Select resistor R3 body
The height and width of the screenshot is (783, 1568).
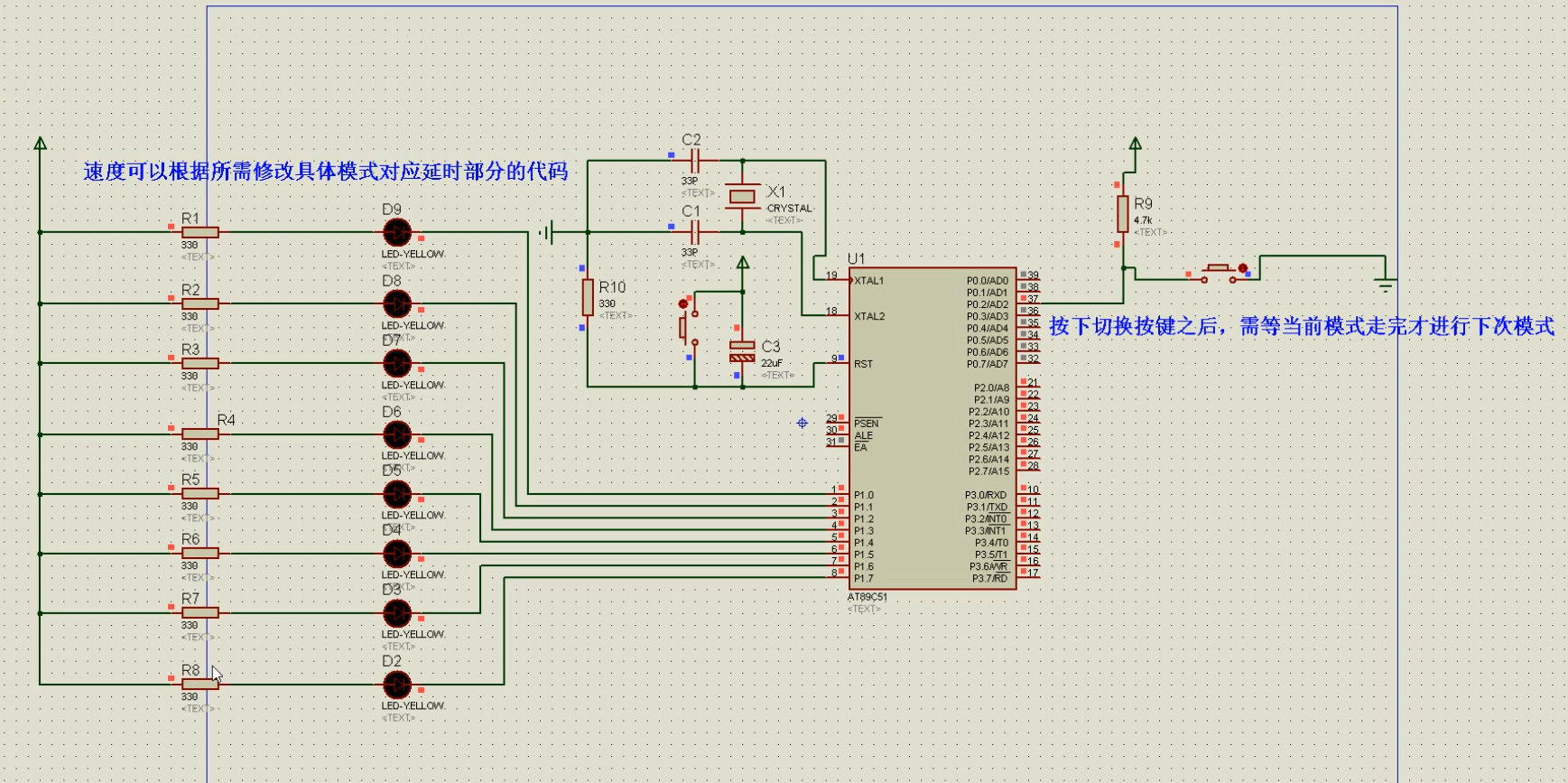pyautogui.click(x=200, y=363)
